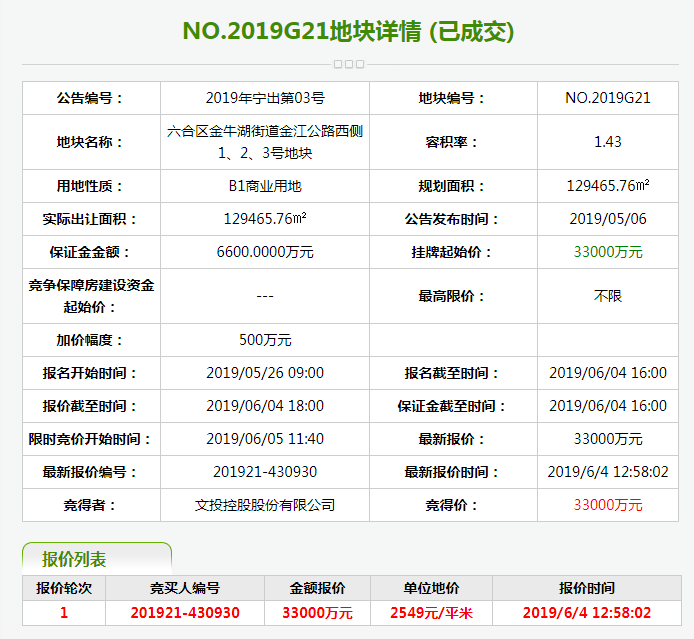
Task: Click the 公告编号 label
Action: pyautogui.click(x=89, y=98)
